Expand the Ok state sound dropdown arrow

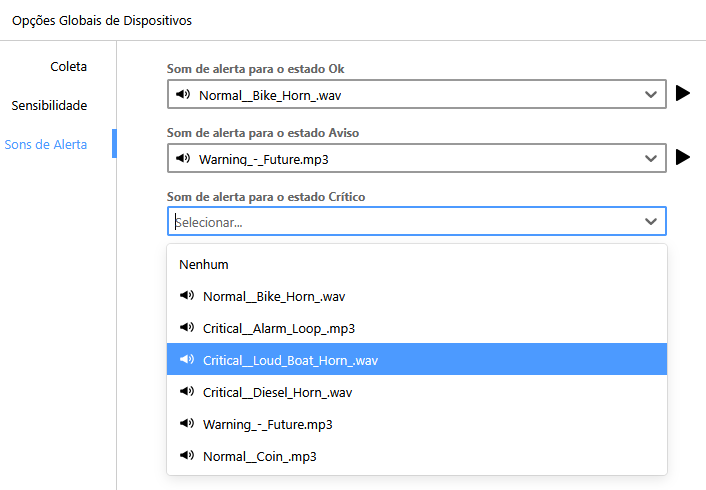pos(651,95)
